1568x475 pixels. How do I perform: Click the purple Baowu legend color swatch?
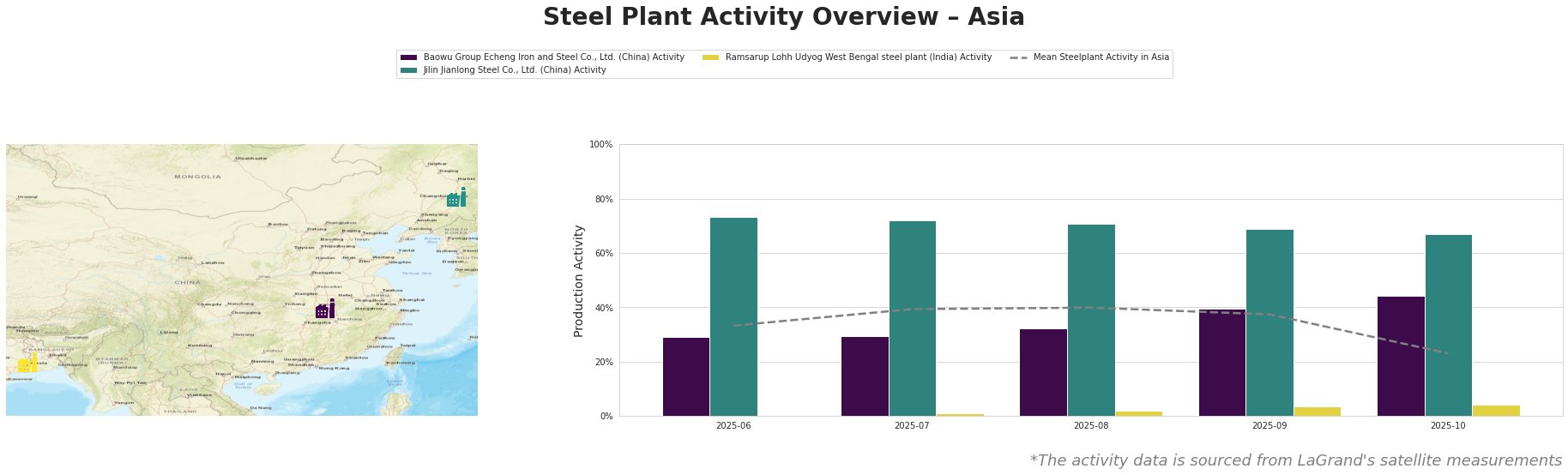[x=408, y=57]
